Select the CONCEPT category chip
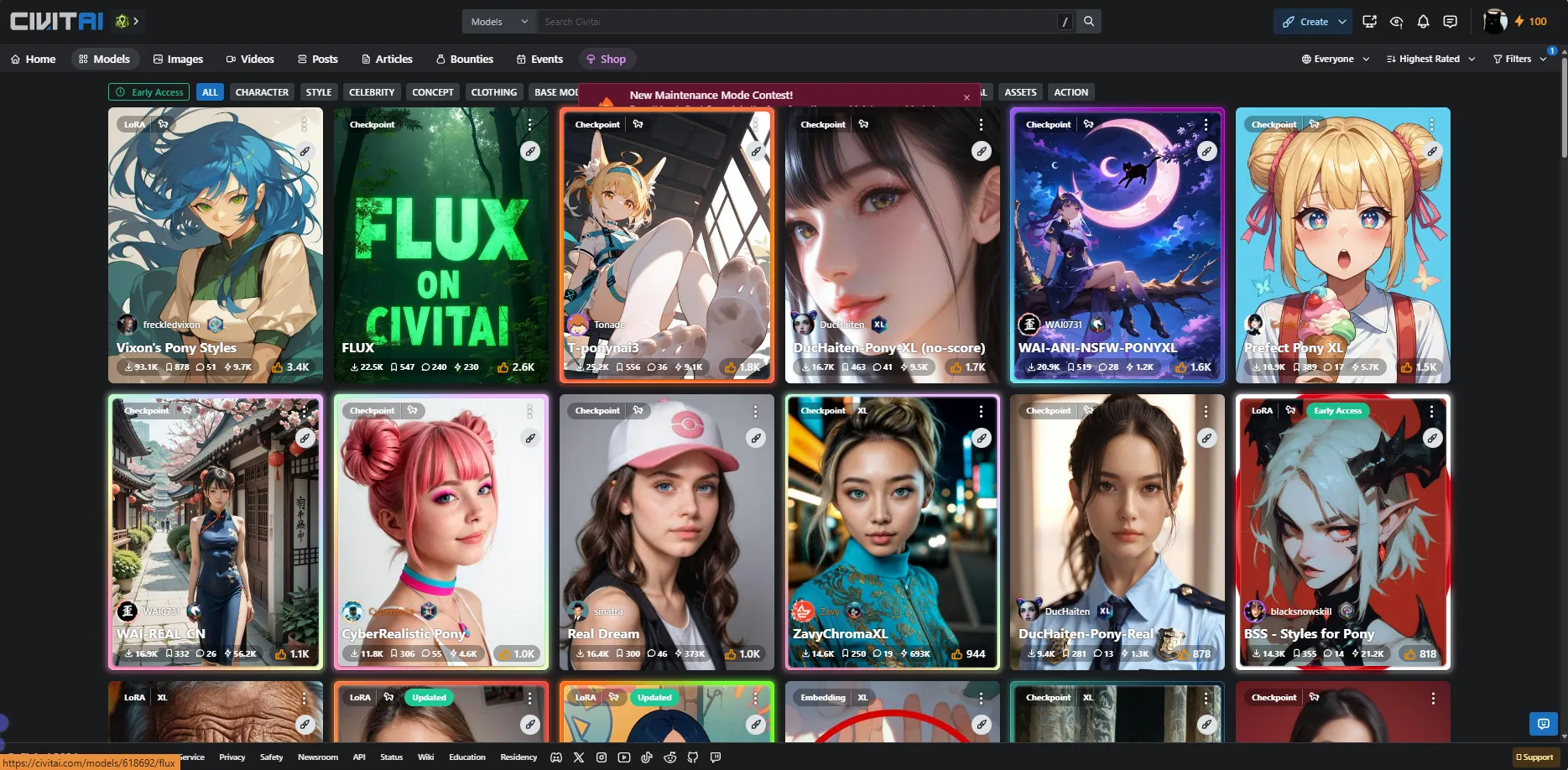Screen dimensions: 1568x770 coord(433,92)
